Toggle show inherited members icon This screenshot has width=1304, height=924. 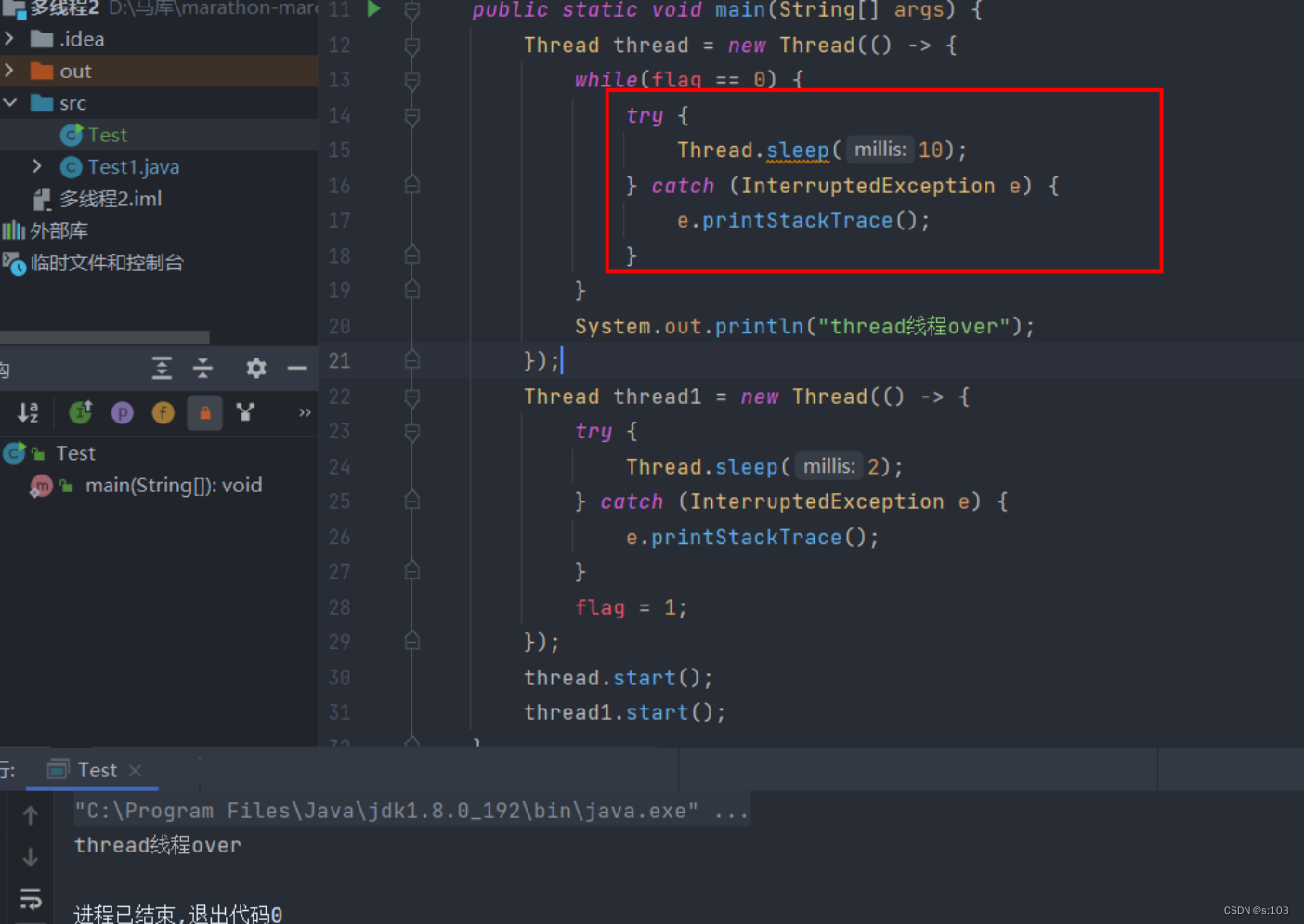(81, 411)
